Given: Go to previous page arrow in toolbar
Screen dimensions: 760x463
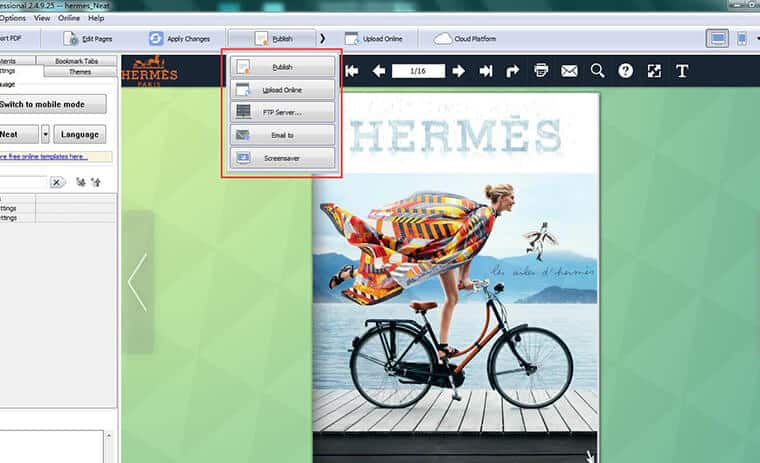Looking at the screenshot, I should click(379, 71).
